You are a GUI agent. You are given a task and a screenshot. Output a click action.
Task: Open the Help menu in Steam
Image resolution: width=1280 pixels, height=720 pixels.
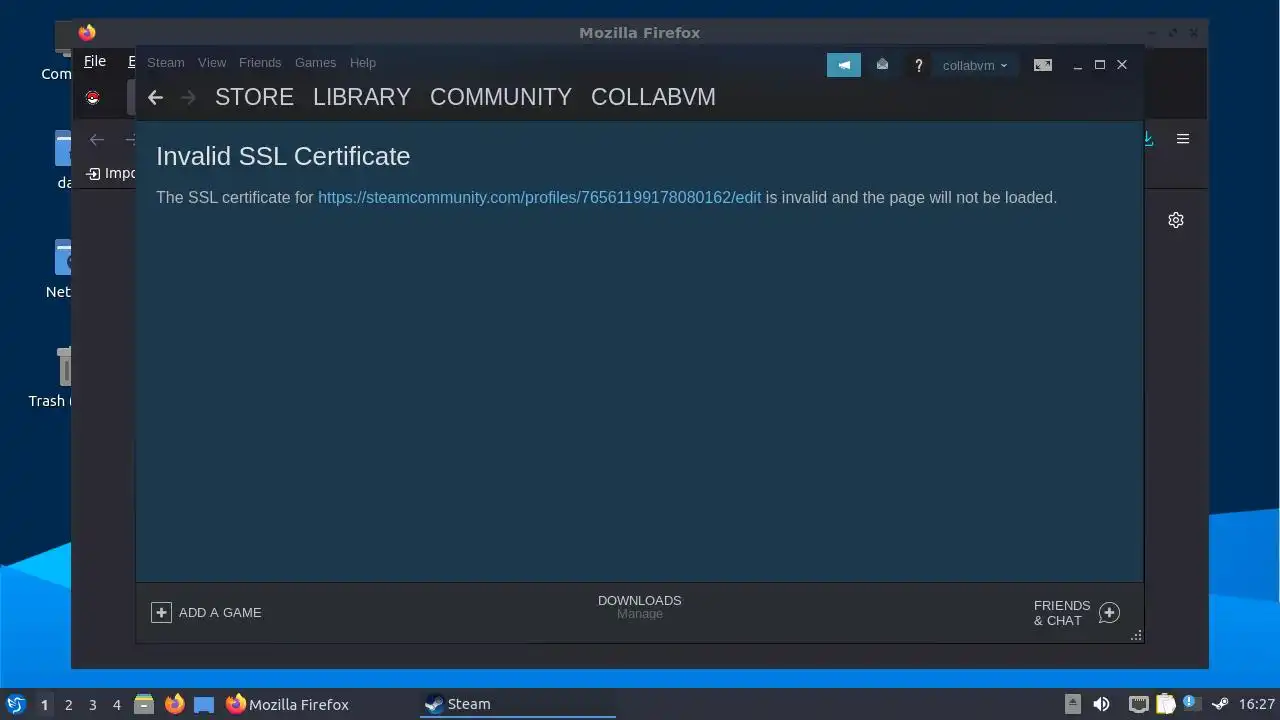point(363,62)
